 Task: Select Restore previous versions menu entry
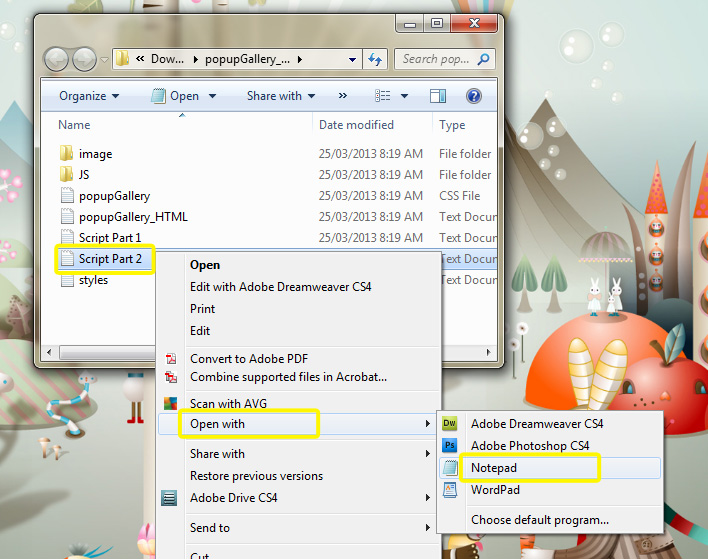(x=256, y=476)
